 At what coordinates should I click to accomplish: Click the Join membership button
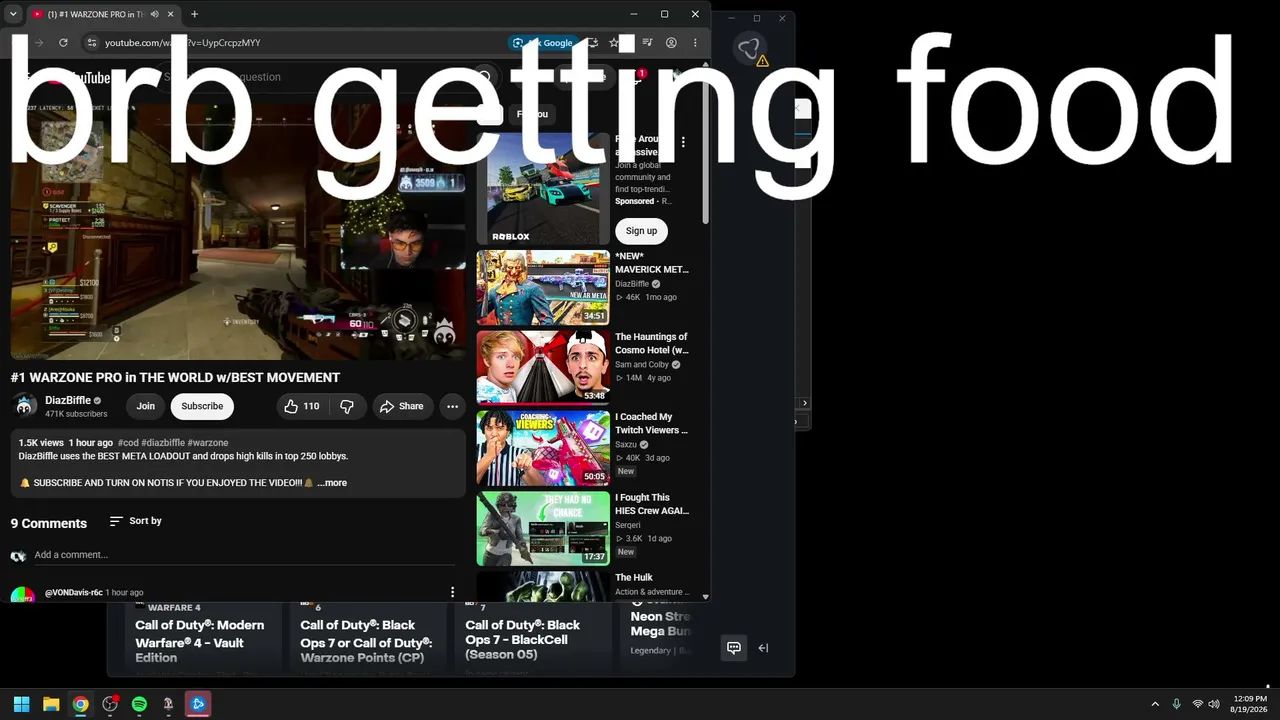tap(146, 406)
